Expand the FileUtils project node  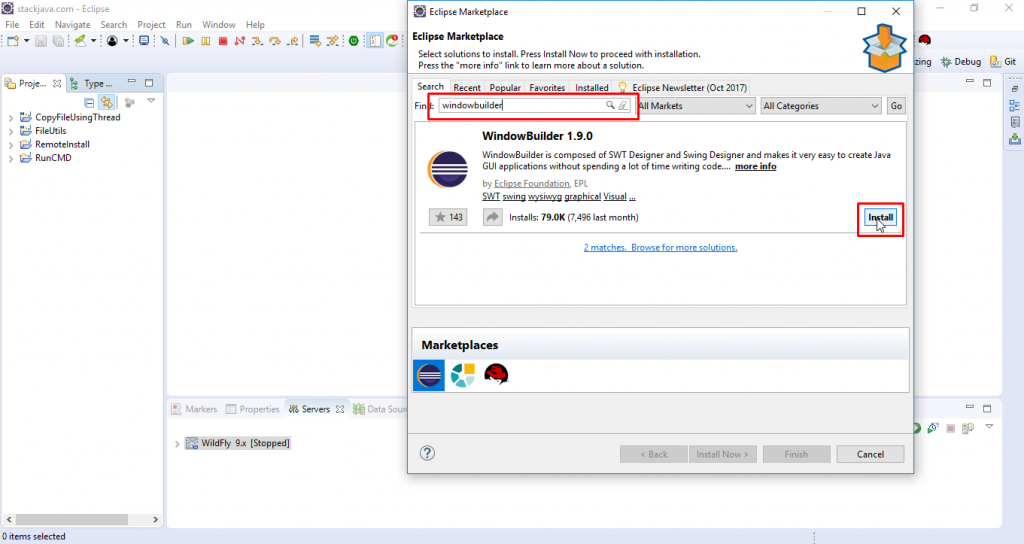point(10,131)
